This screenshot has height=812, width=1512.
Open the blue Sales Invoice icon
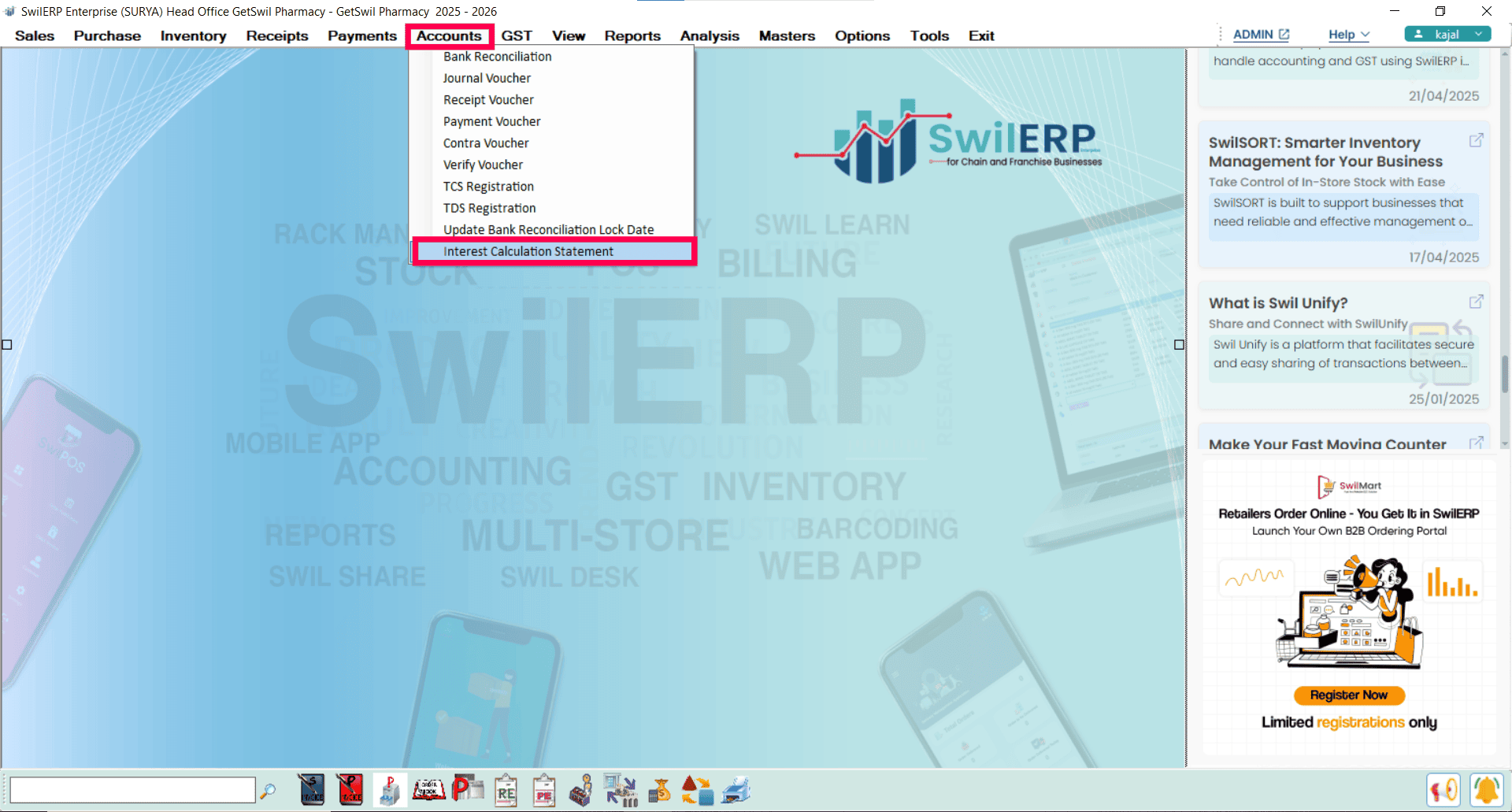coord(312,790)
